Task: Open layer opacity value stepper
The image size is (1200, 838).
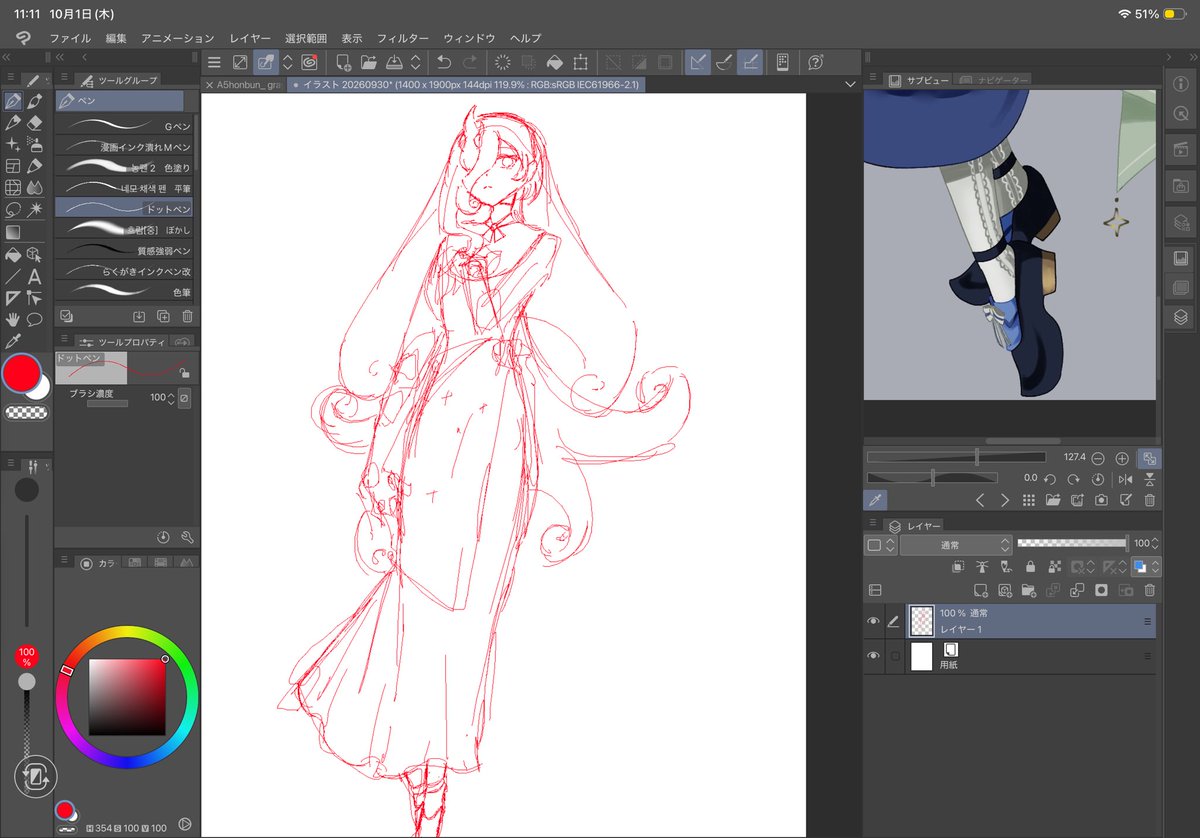Action: [1156, 544]
